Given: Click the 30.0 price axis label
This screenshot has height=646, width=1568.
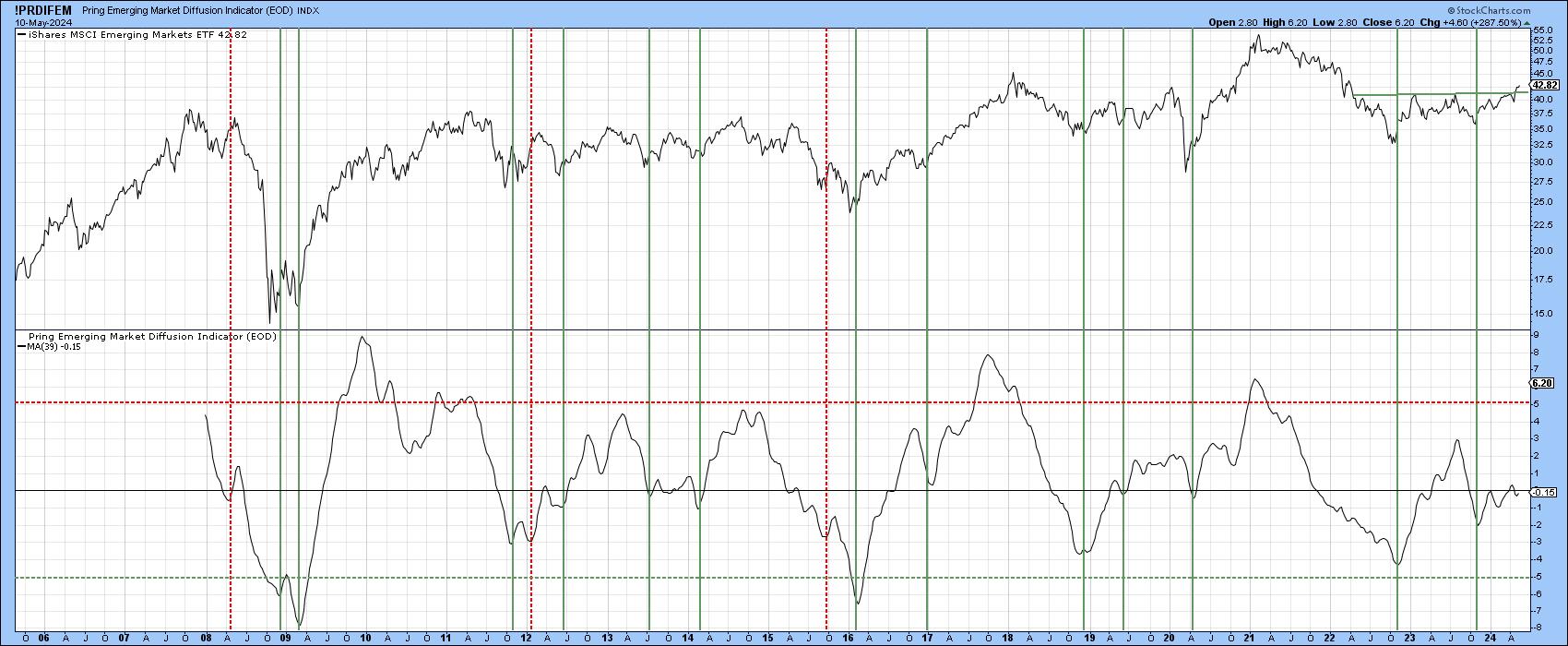Looking at the screenshot, I should (1541, 161).
